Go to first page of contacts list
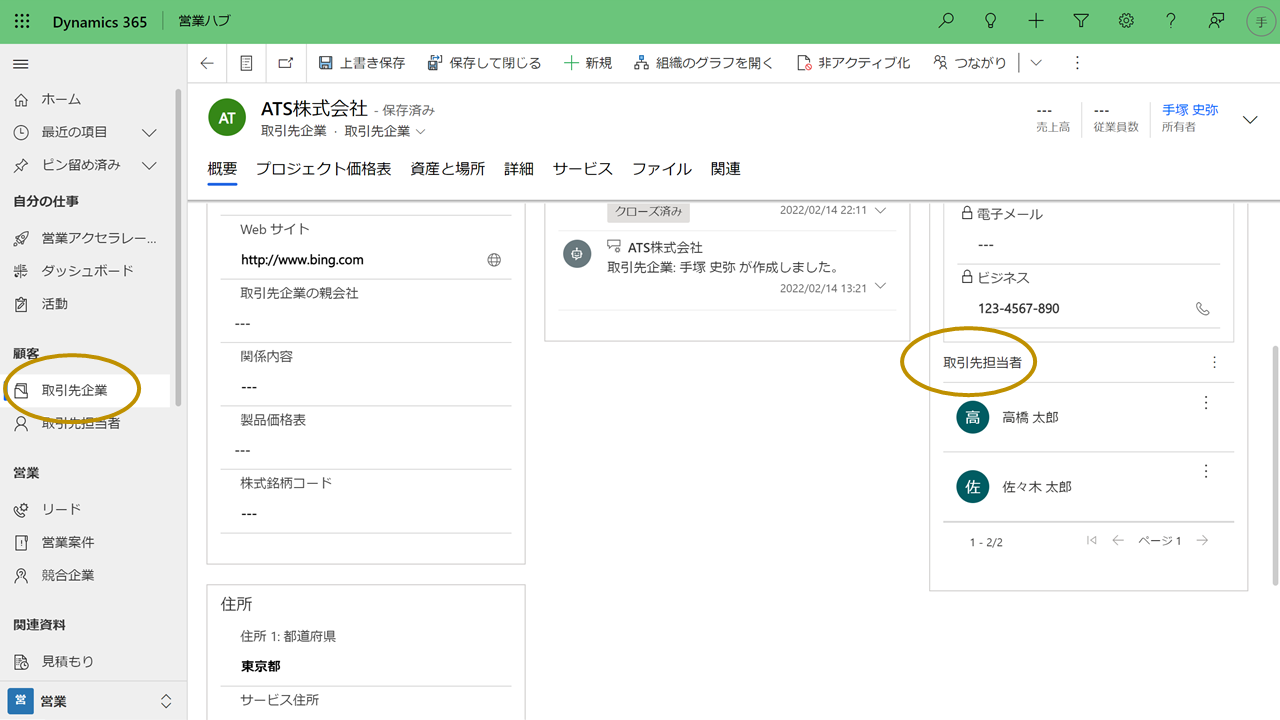1280x720 pixels. point(1091,540)
